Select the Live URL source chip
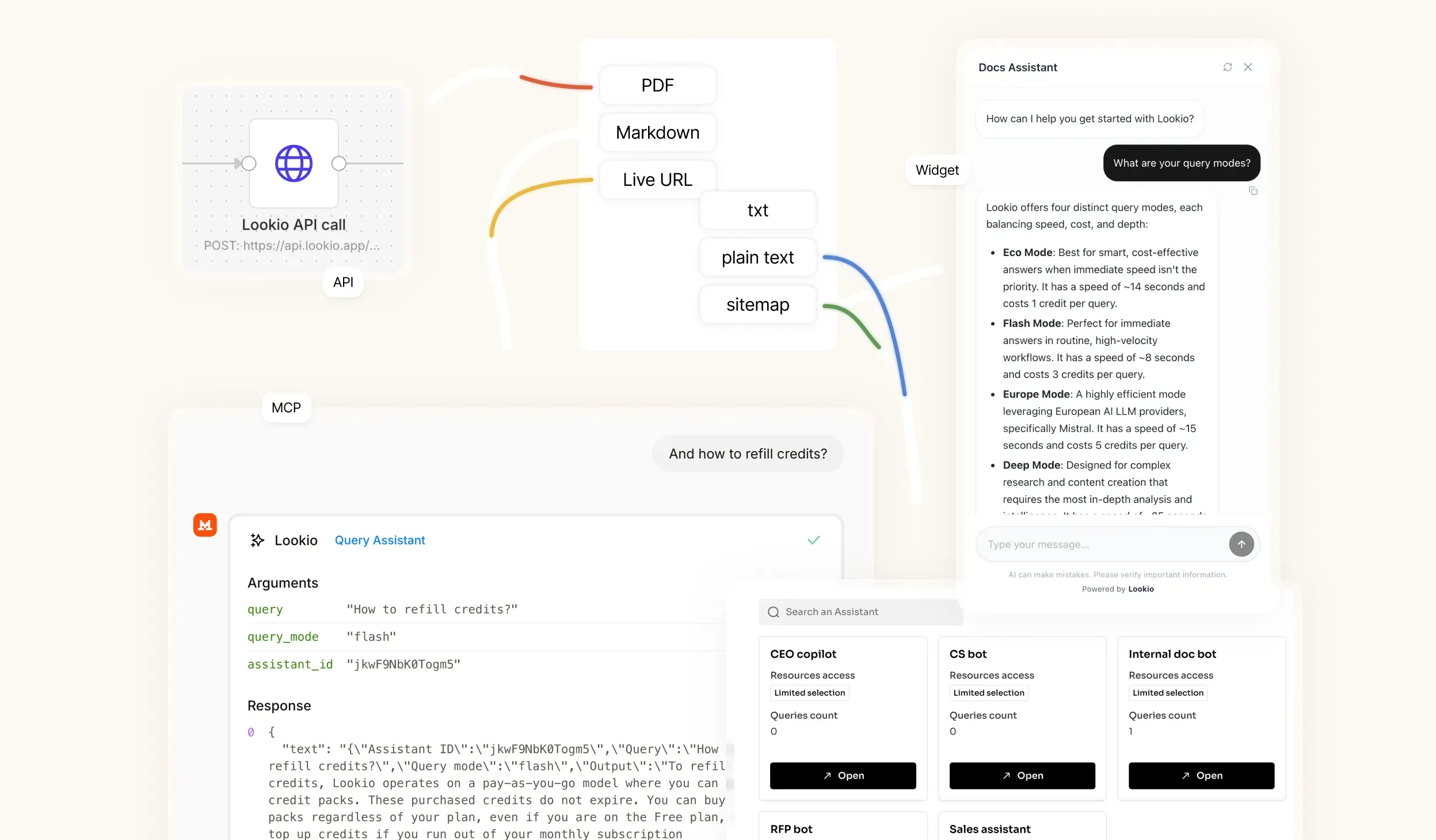 [657, 180]
